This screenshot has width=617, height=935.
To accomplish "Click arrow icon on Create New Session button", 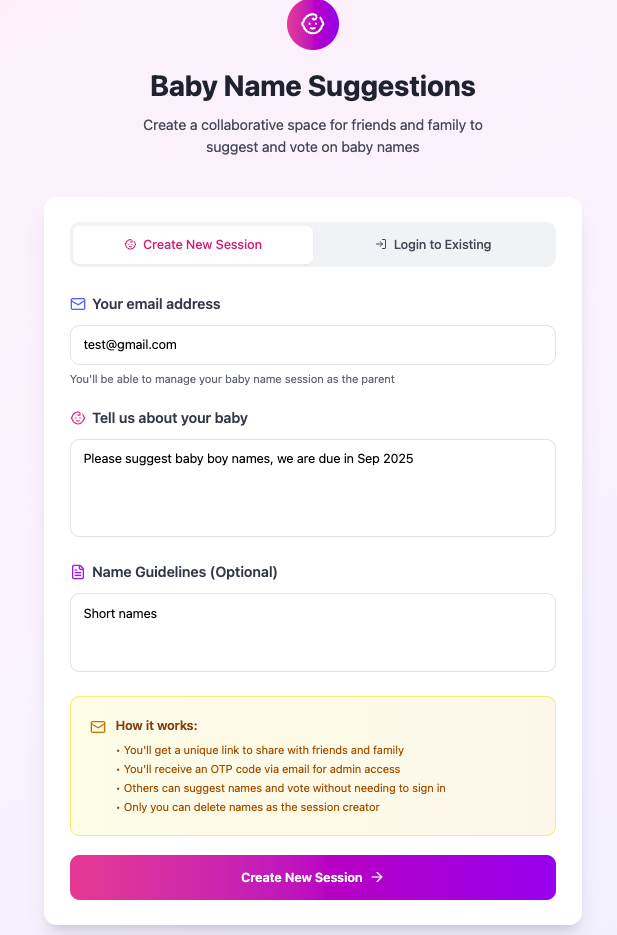I will pos(377,877).
